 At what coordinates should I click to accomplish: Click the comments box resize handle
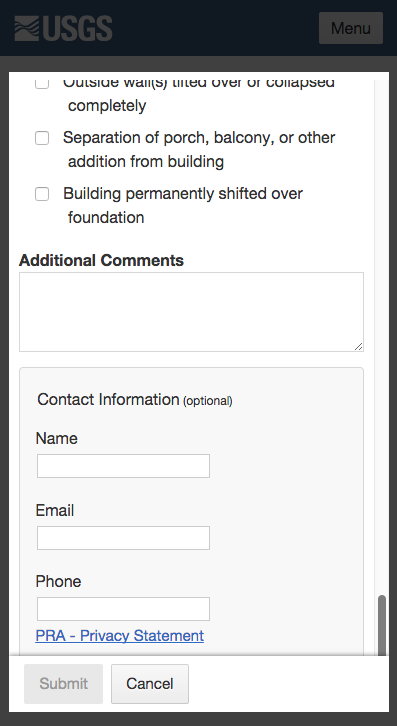359,347
